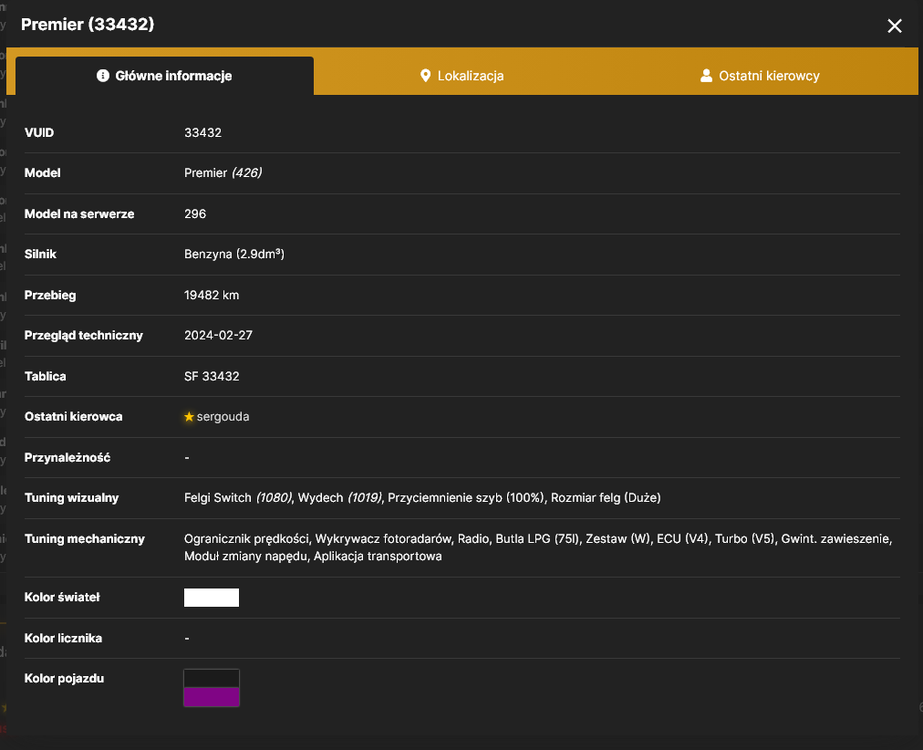Screen dimensions: 923x750
Task: Click the dialog title Premier (33432)
Action: 88,25
